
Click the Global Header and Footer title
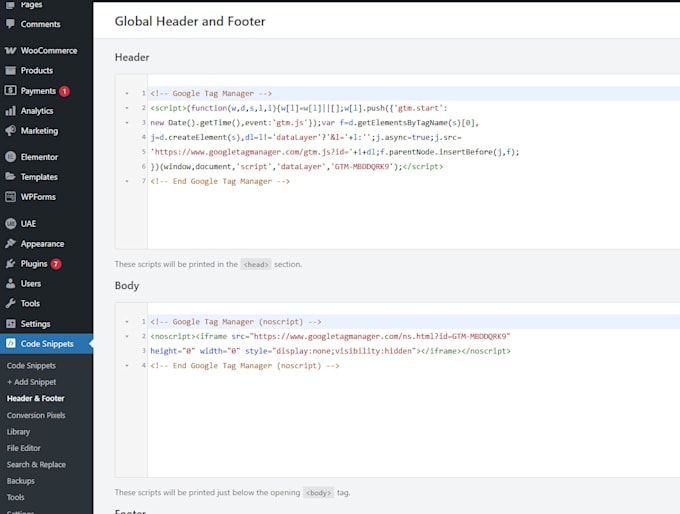coord(190,21)
